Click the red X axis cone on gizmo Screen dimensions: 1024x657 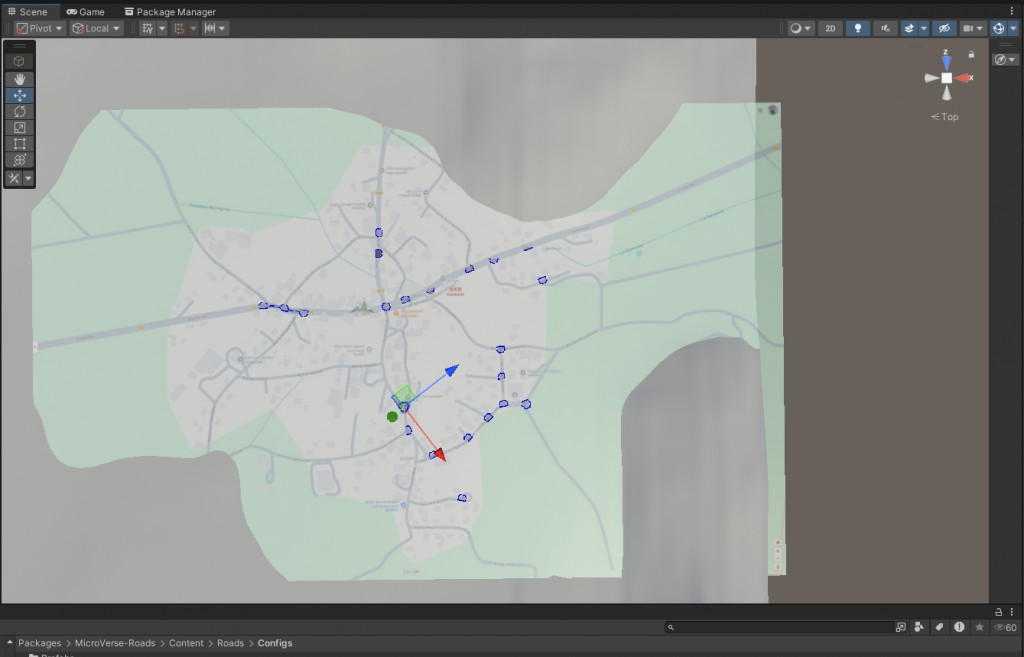pyautogui.click(x=961, y=78)
